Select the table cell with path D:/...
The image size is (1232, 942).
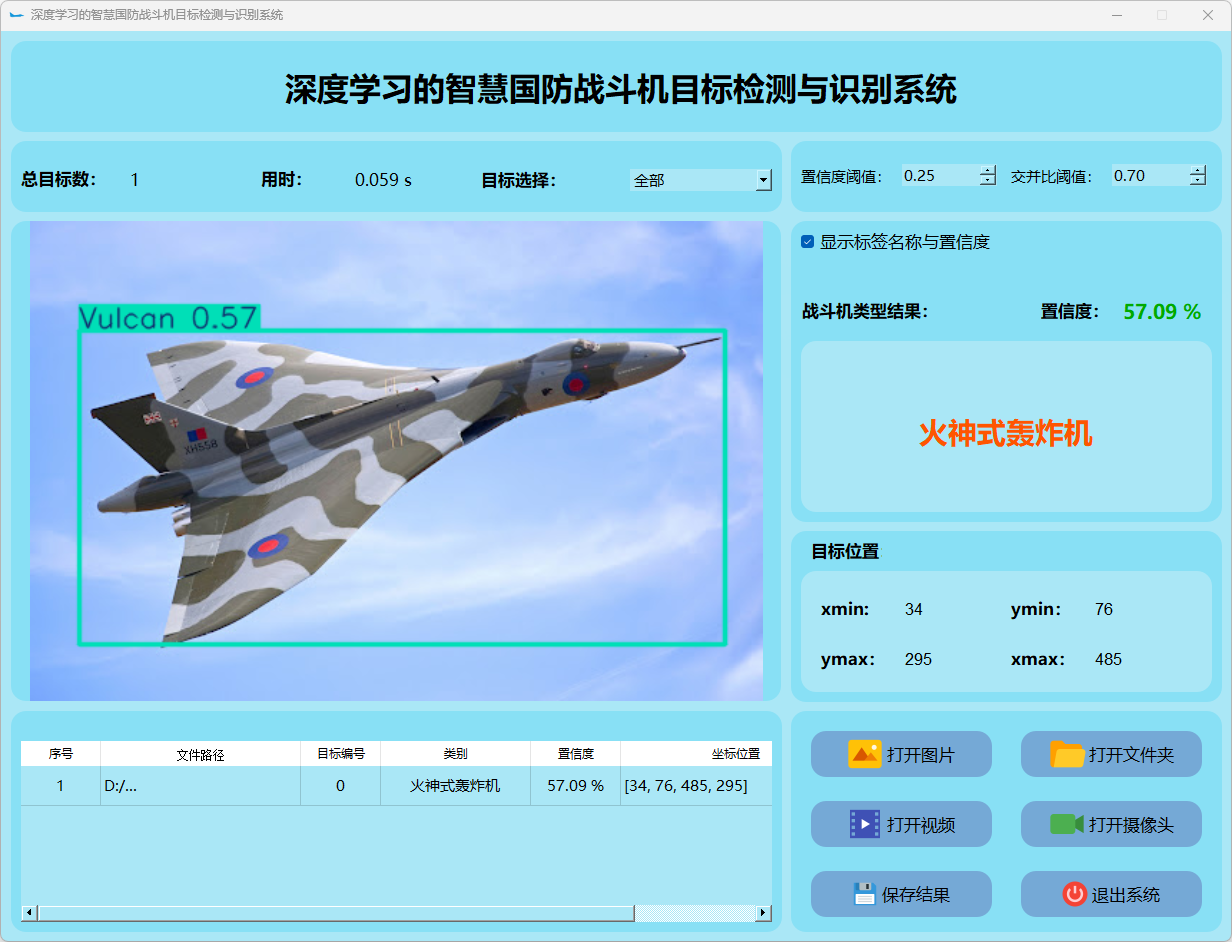(201, 786)
